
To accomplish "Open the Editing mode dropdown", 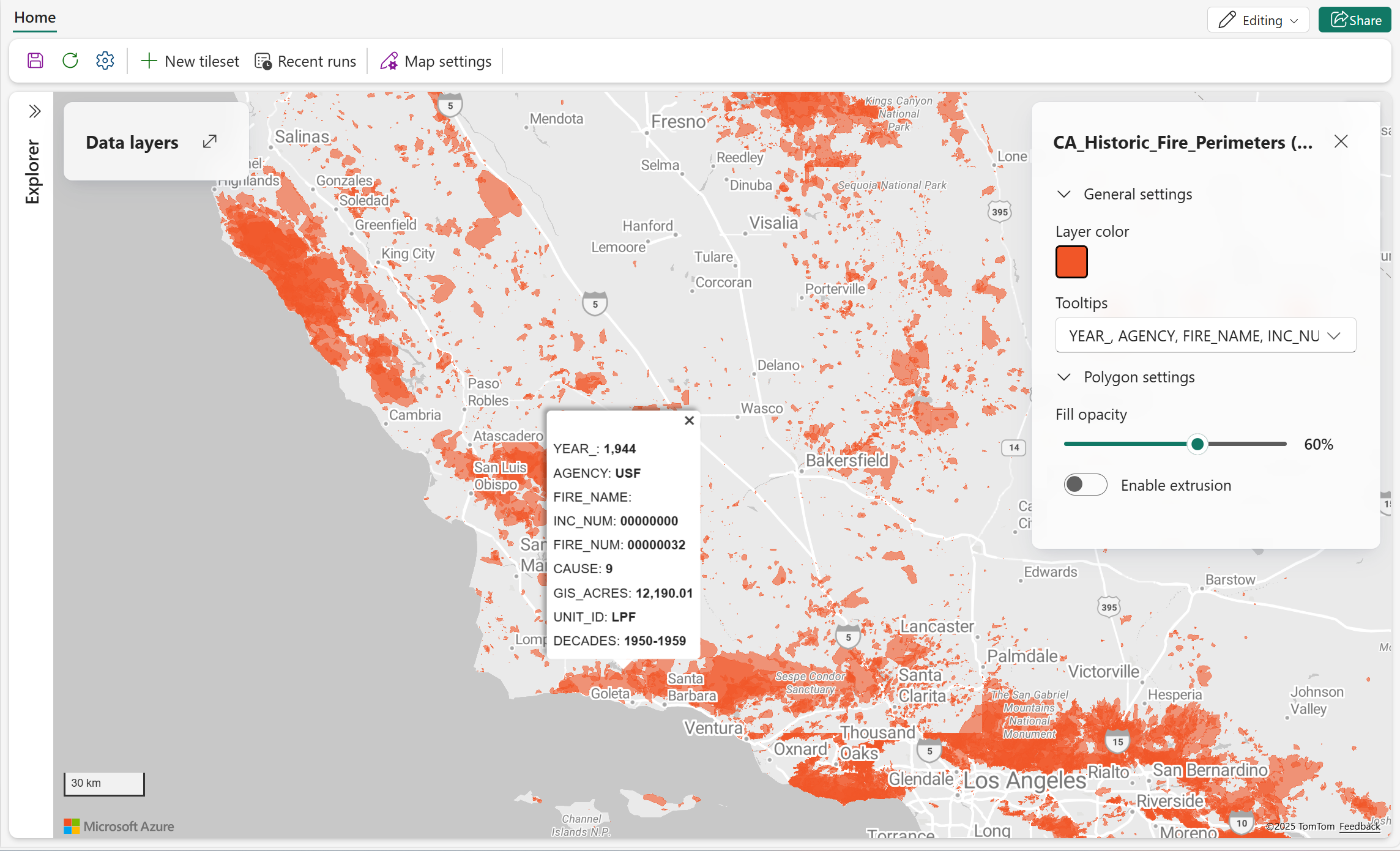I will click(1258, 20).
